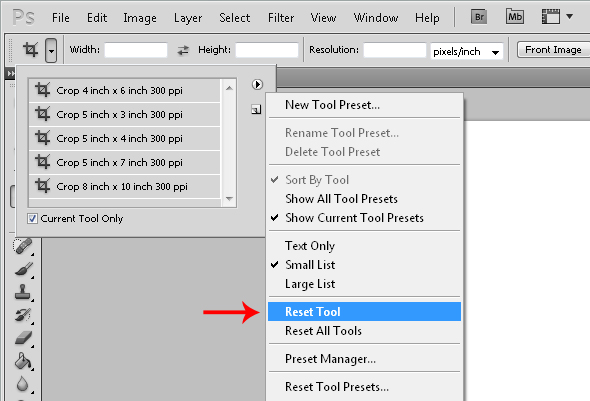
Task: Click the Front Image button
Action: point(553,50)
